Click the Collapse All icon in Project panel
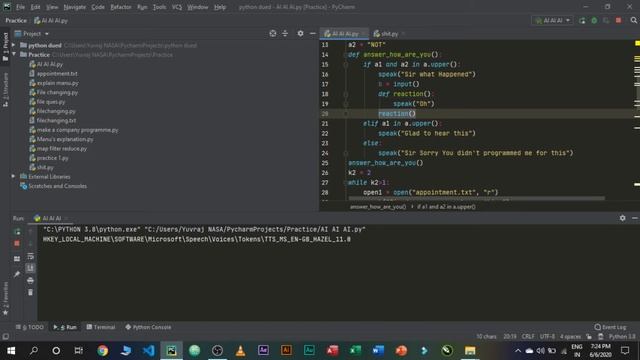The width and height of the screenshot is (640, 360). (x=285, y=33)
